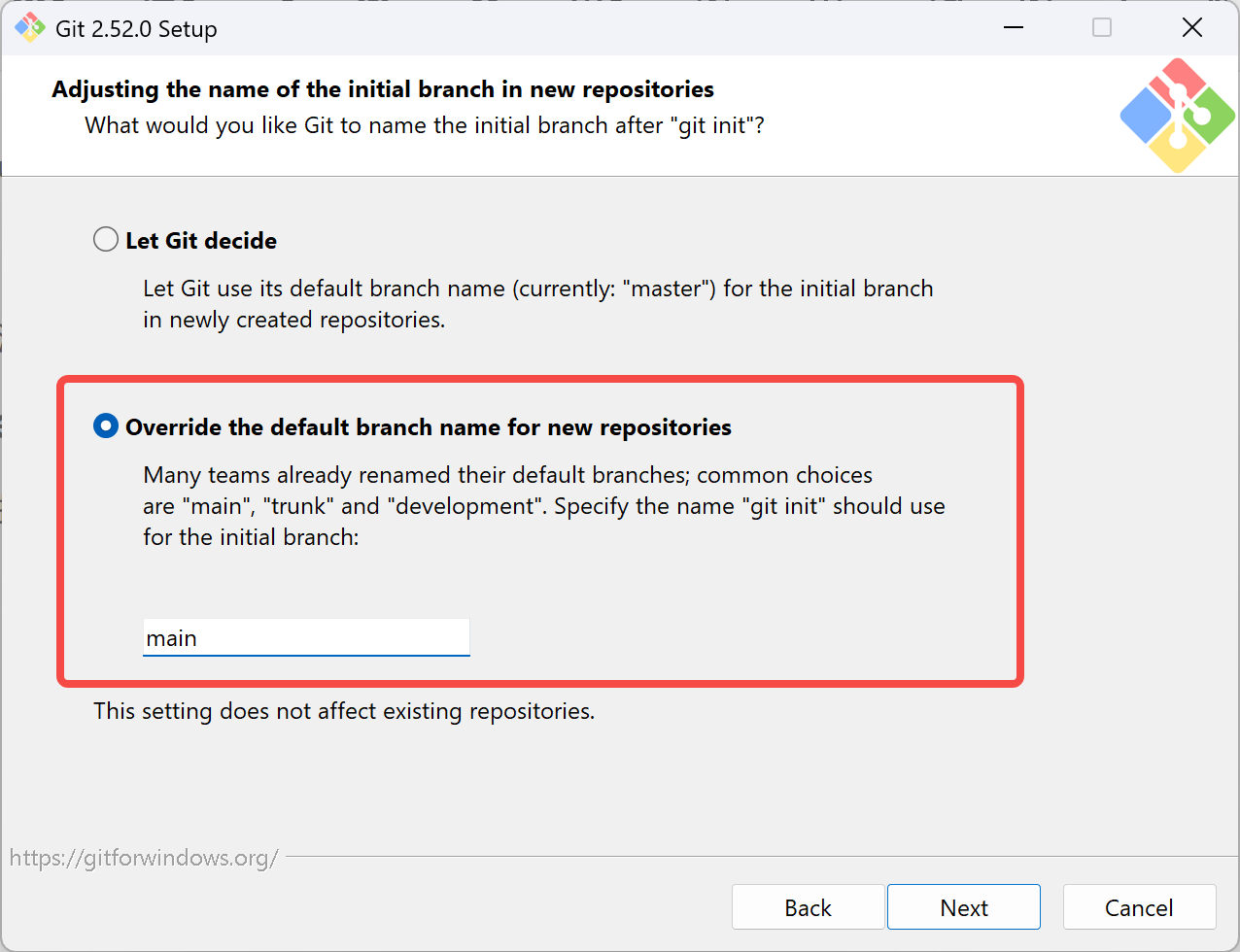This screenshot has height=952, width=1240.
Task: Click the Git icon in the title bar
Action: click(29, 28)
